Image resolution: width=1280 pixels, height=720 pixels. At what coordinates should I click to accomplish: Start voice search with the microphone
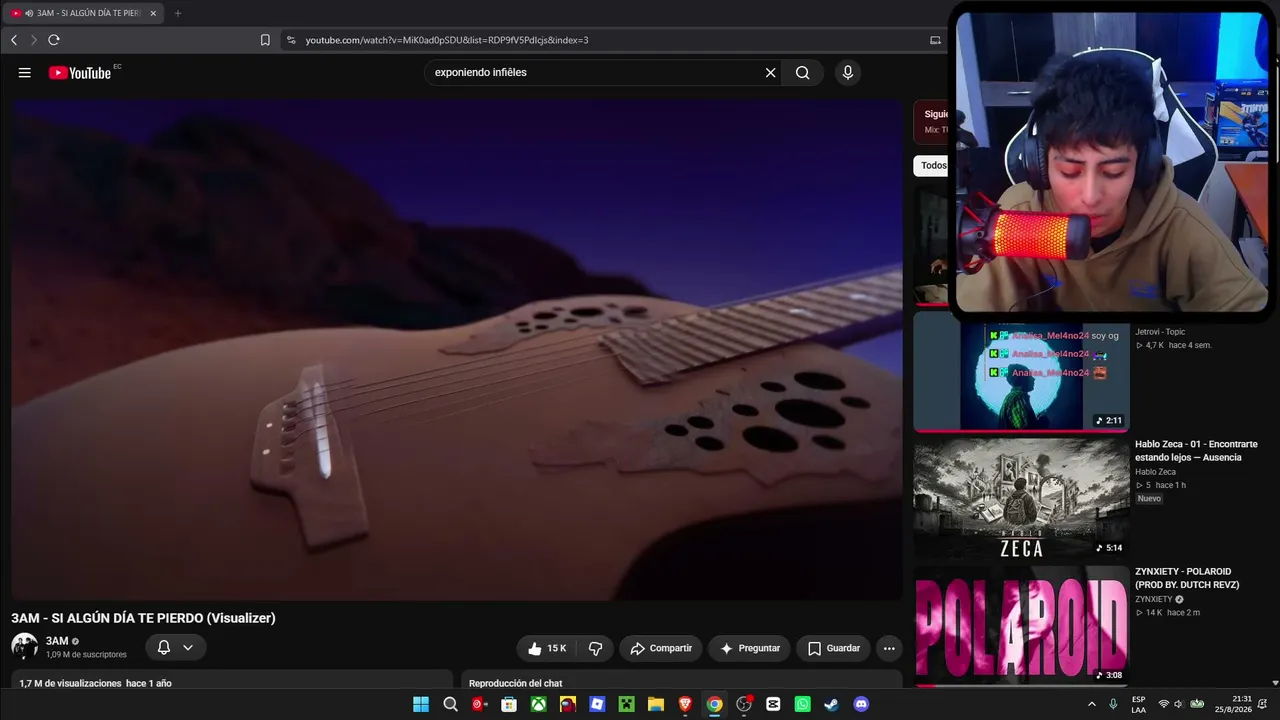tap(848, 72)
